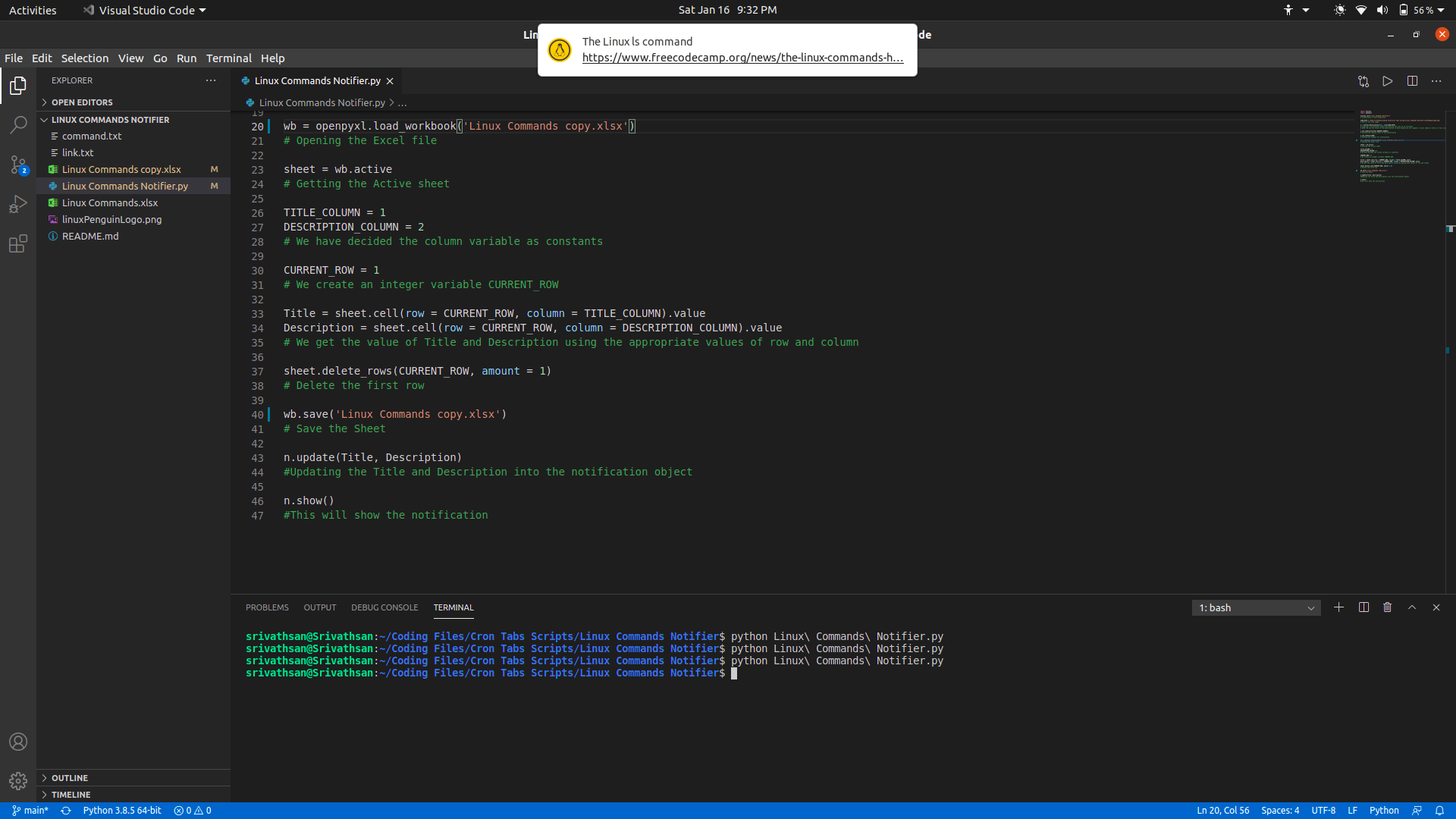Close the Linux Commands Notifier.py tab
This screenshot has height=819, width=1456.
click(390, 81)
